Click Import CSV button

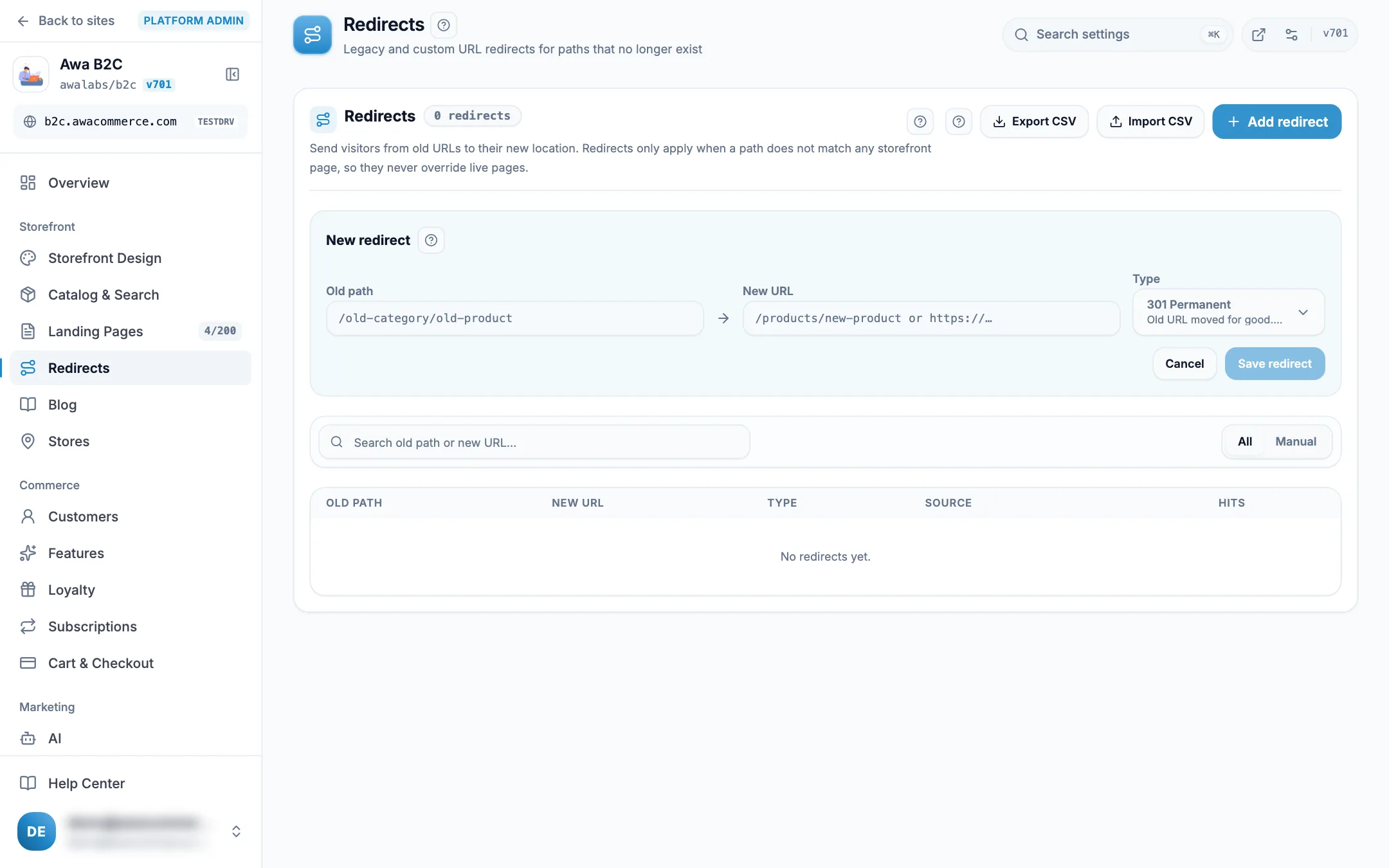pos(1150,122)
